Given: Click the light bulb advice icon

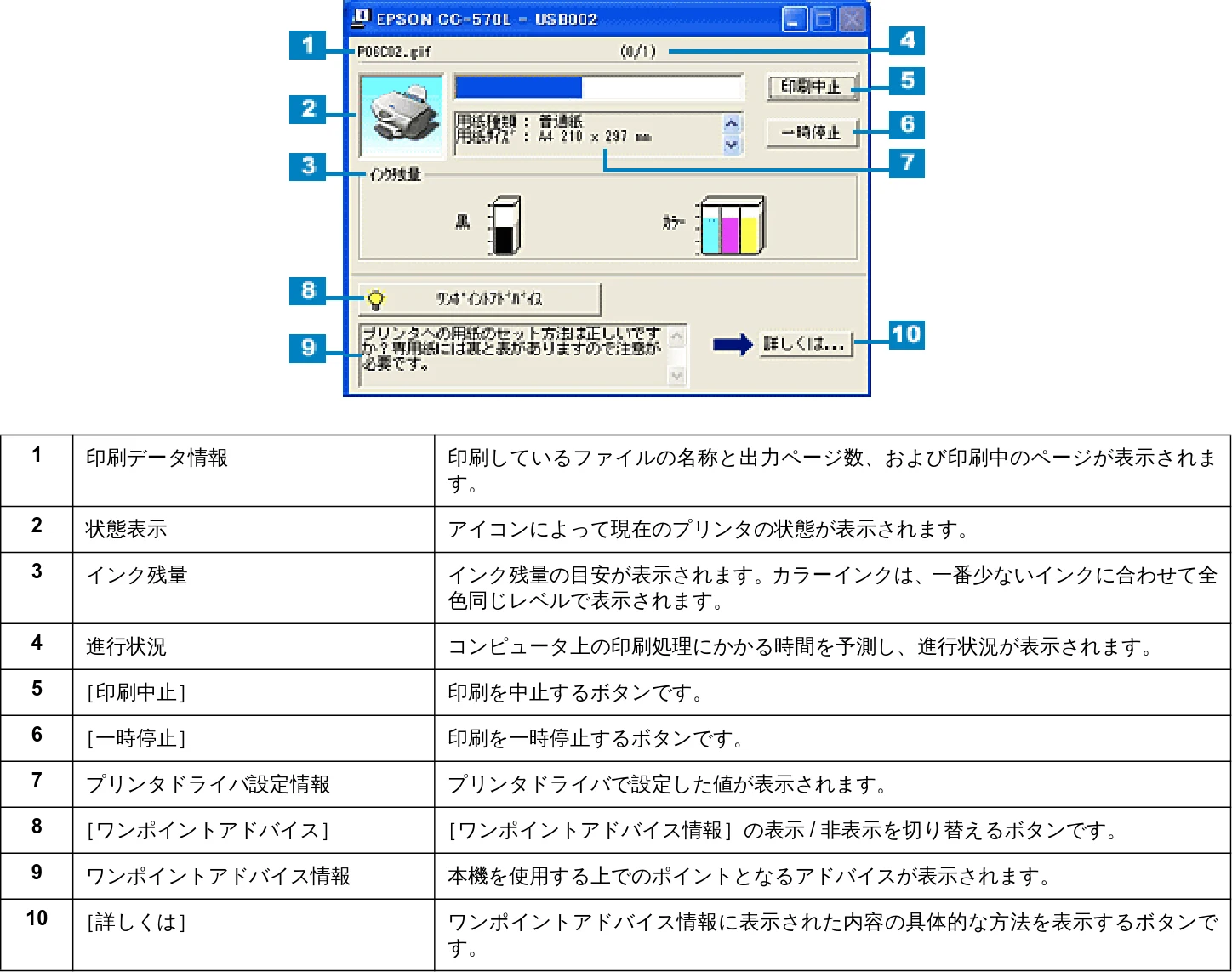Looking at the screenshot, I should click(375, 299).
